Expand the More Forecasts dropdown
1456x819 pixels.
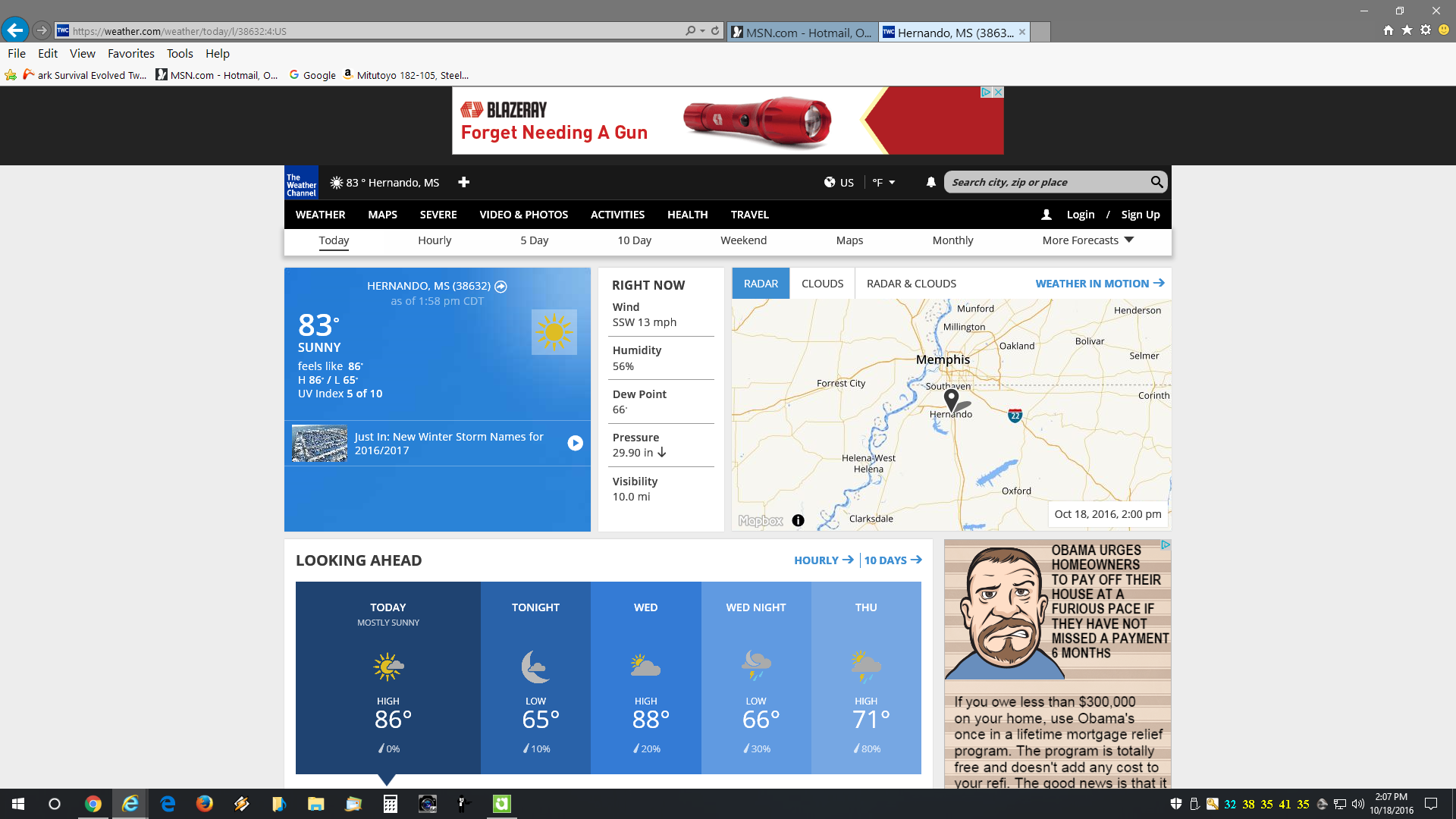pos(1087,240)
